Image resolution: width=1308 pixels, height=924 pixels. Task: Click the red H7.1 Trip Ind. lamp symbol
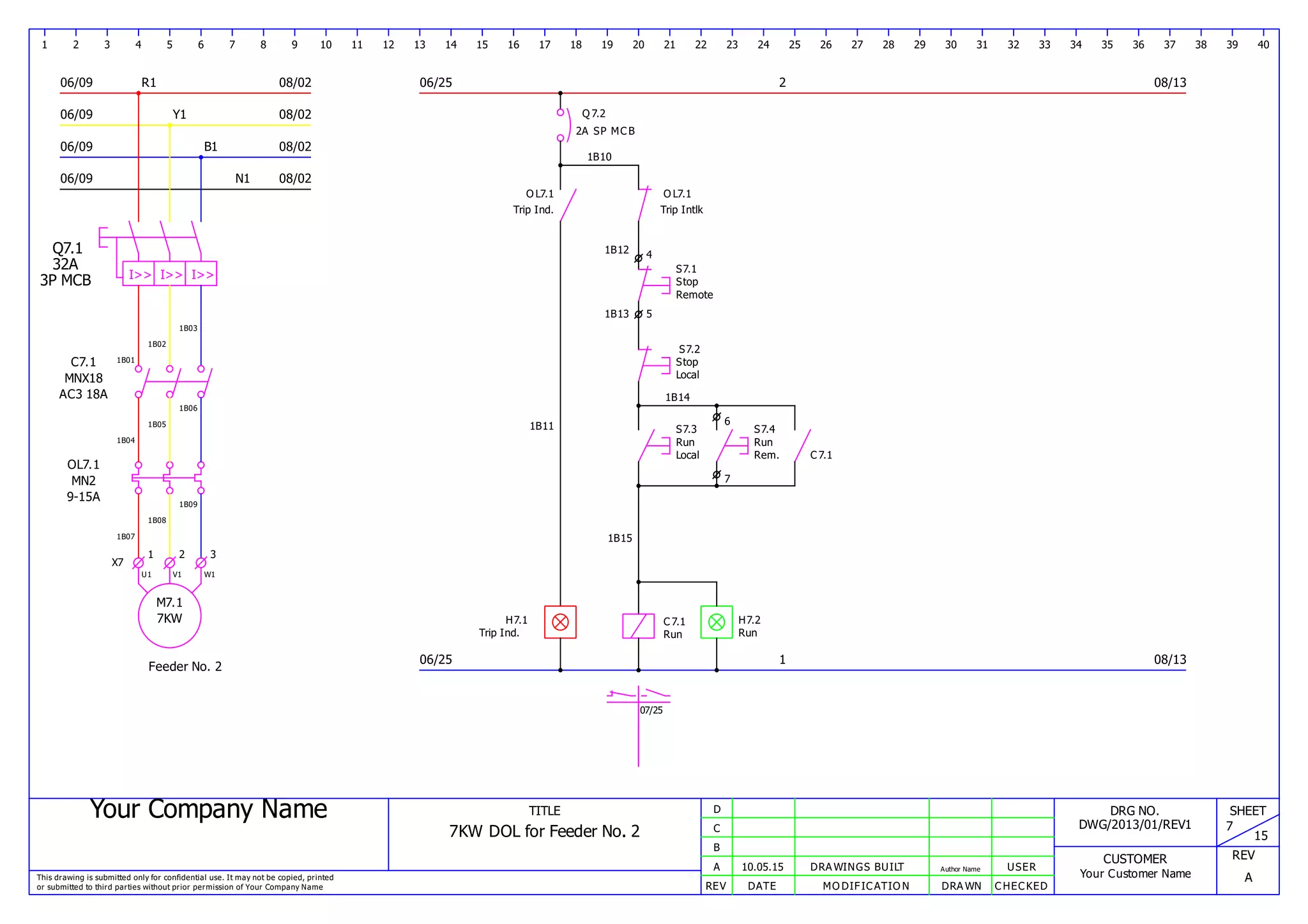click(560, 622)
